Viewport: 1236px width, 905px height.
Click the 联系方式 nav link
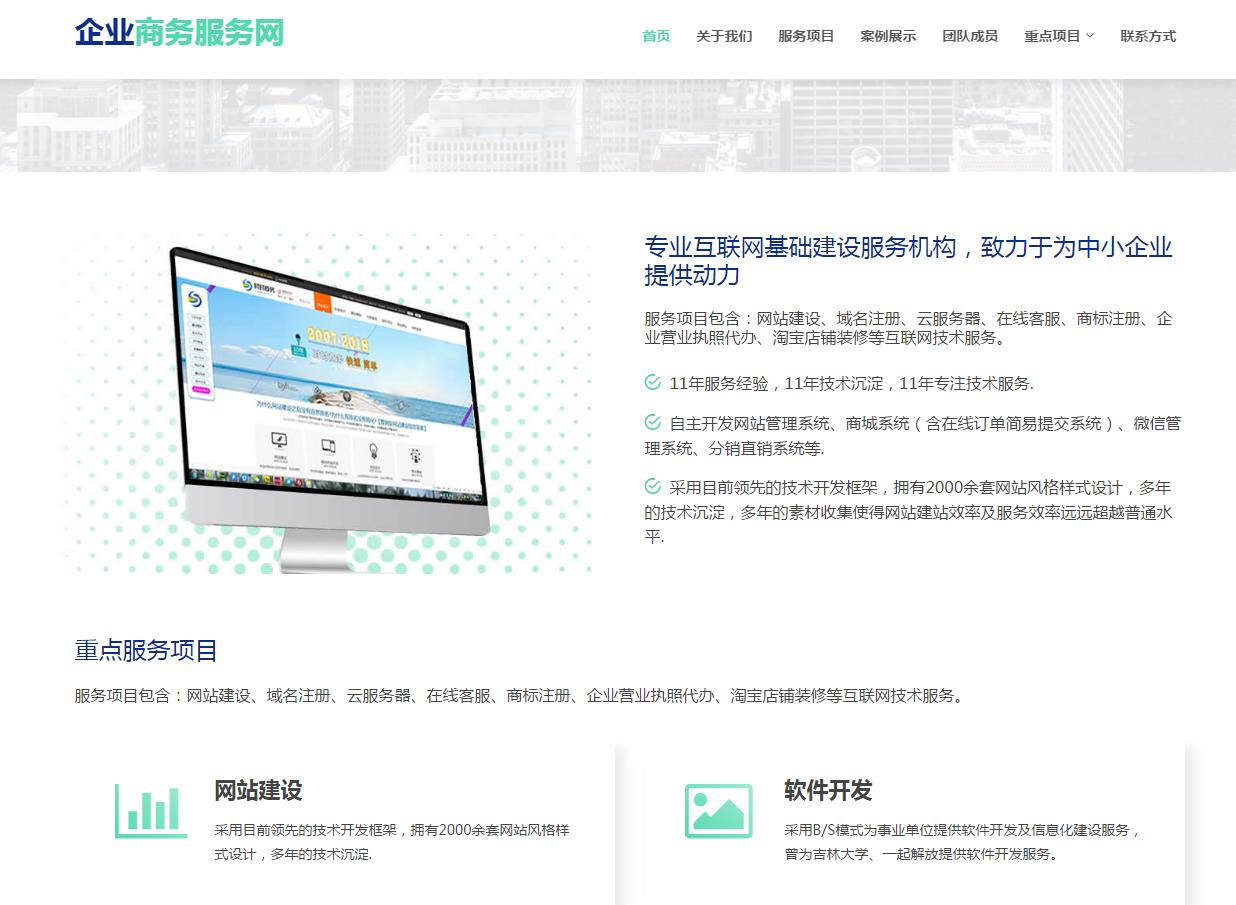click(x=1148, y=36)
